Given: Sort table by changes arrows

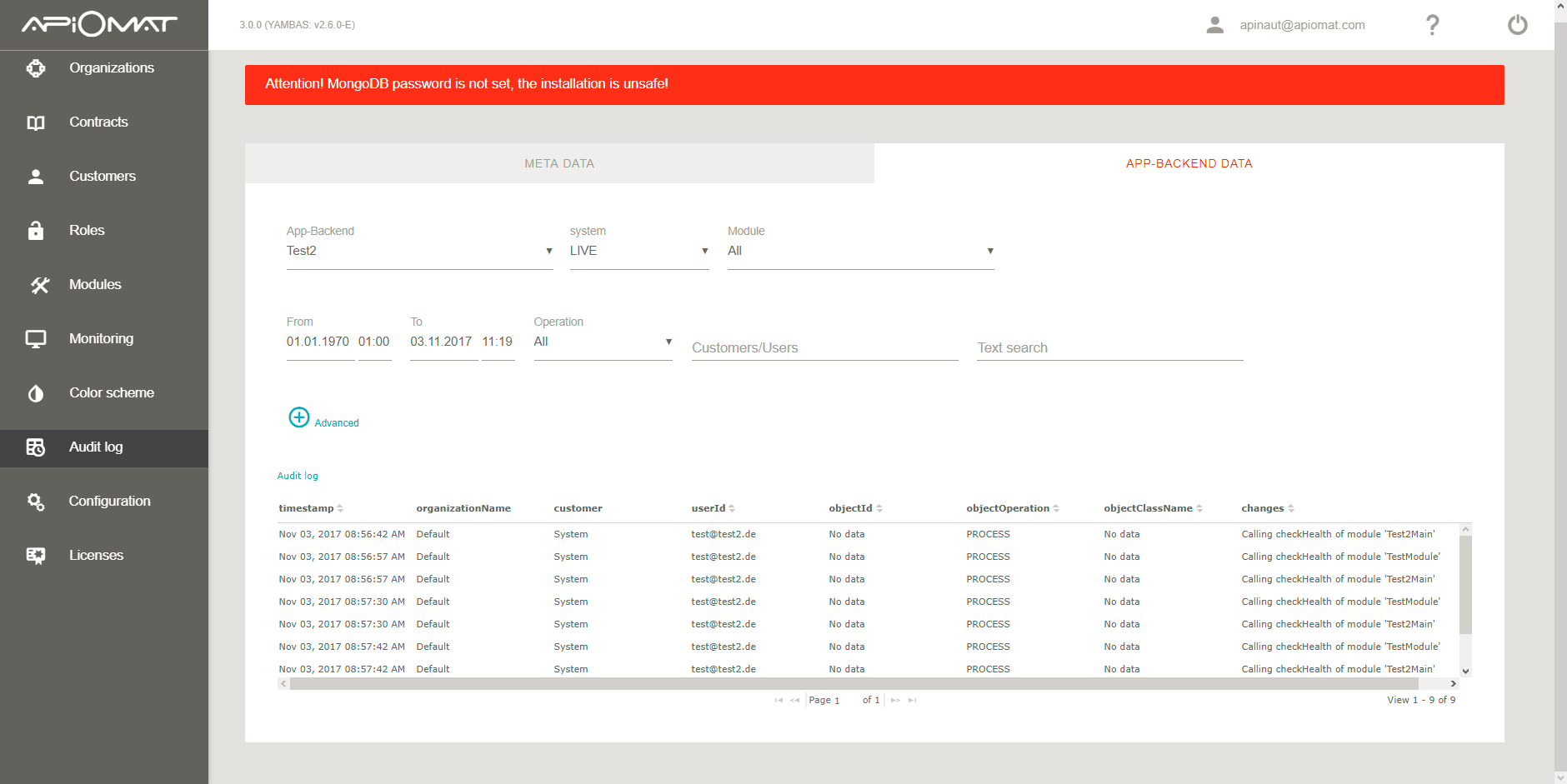Looking at the screenshot, I should point(1291,509).
